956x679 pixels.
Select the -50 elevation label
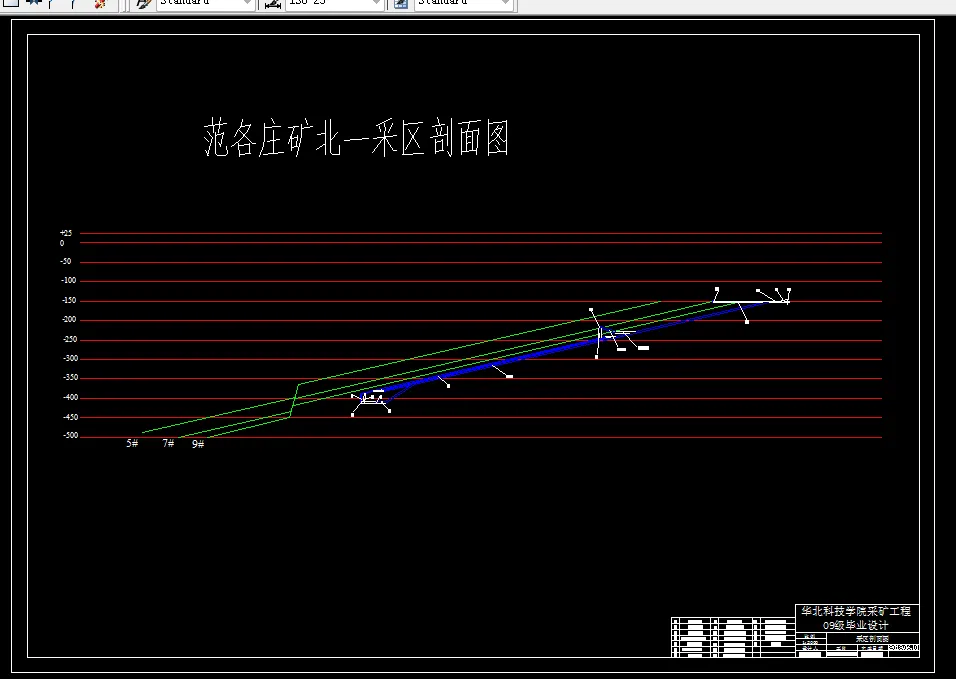(x=66, y=261)
